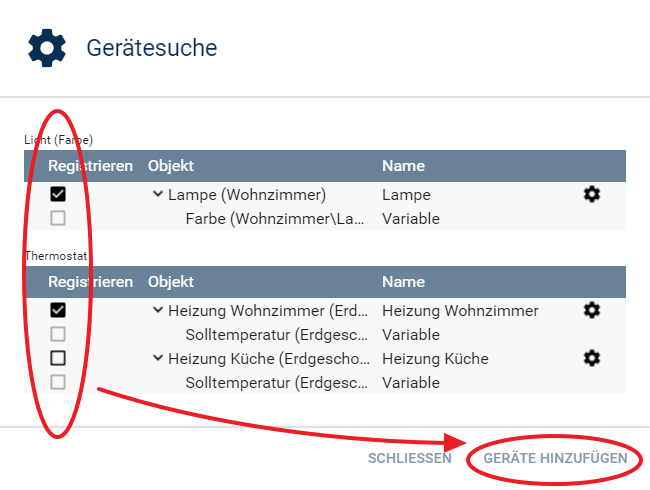
Task: Click the Registrieren header in Thermostat table
Action: (x=90, y=282)
